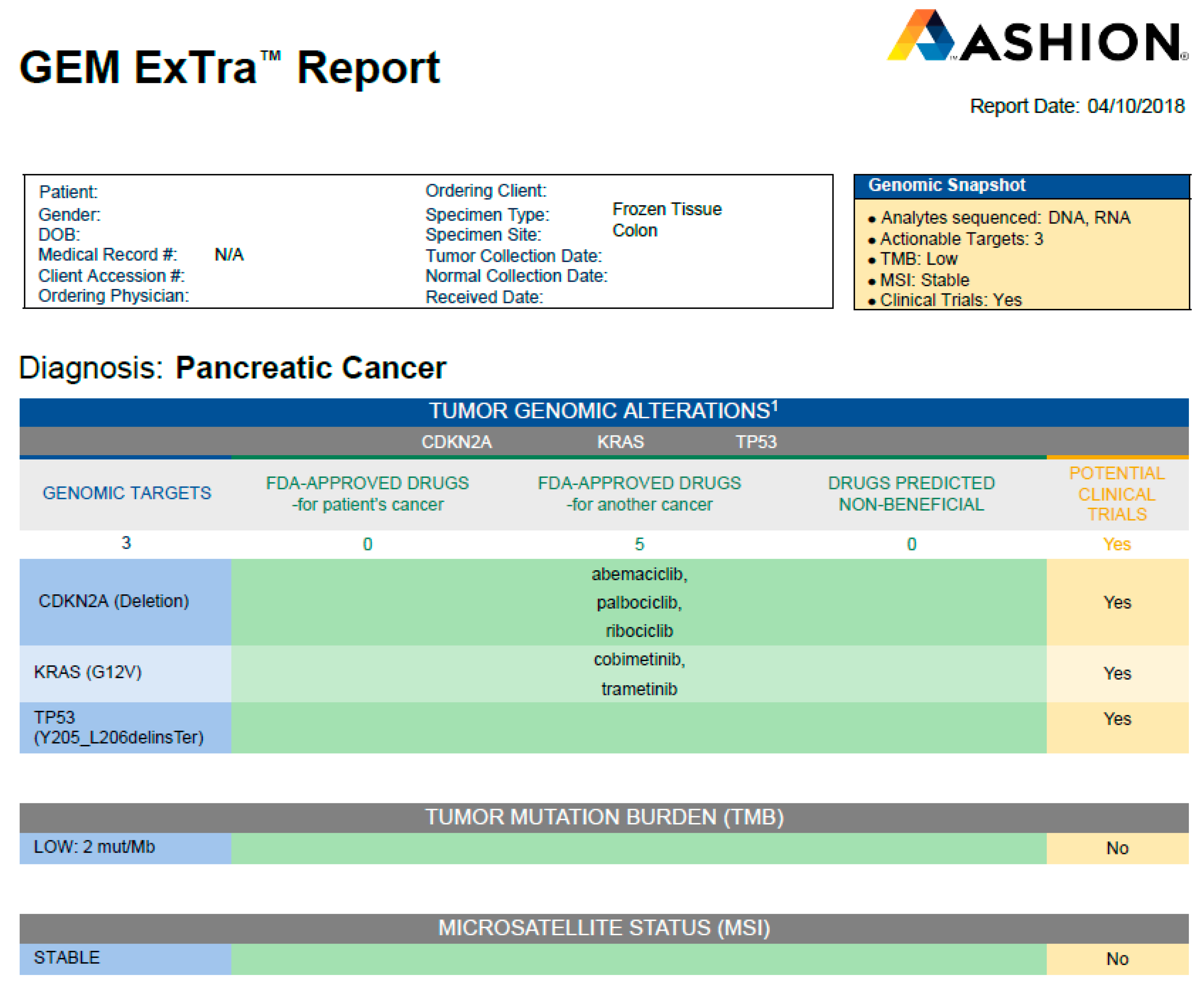Viewport: 1204px width, 993px height.
Task: Select the CDKN2A column header
Action: (456, 442)
